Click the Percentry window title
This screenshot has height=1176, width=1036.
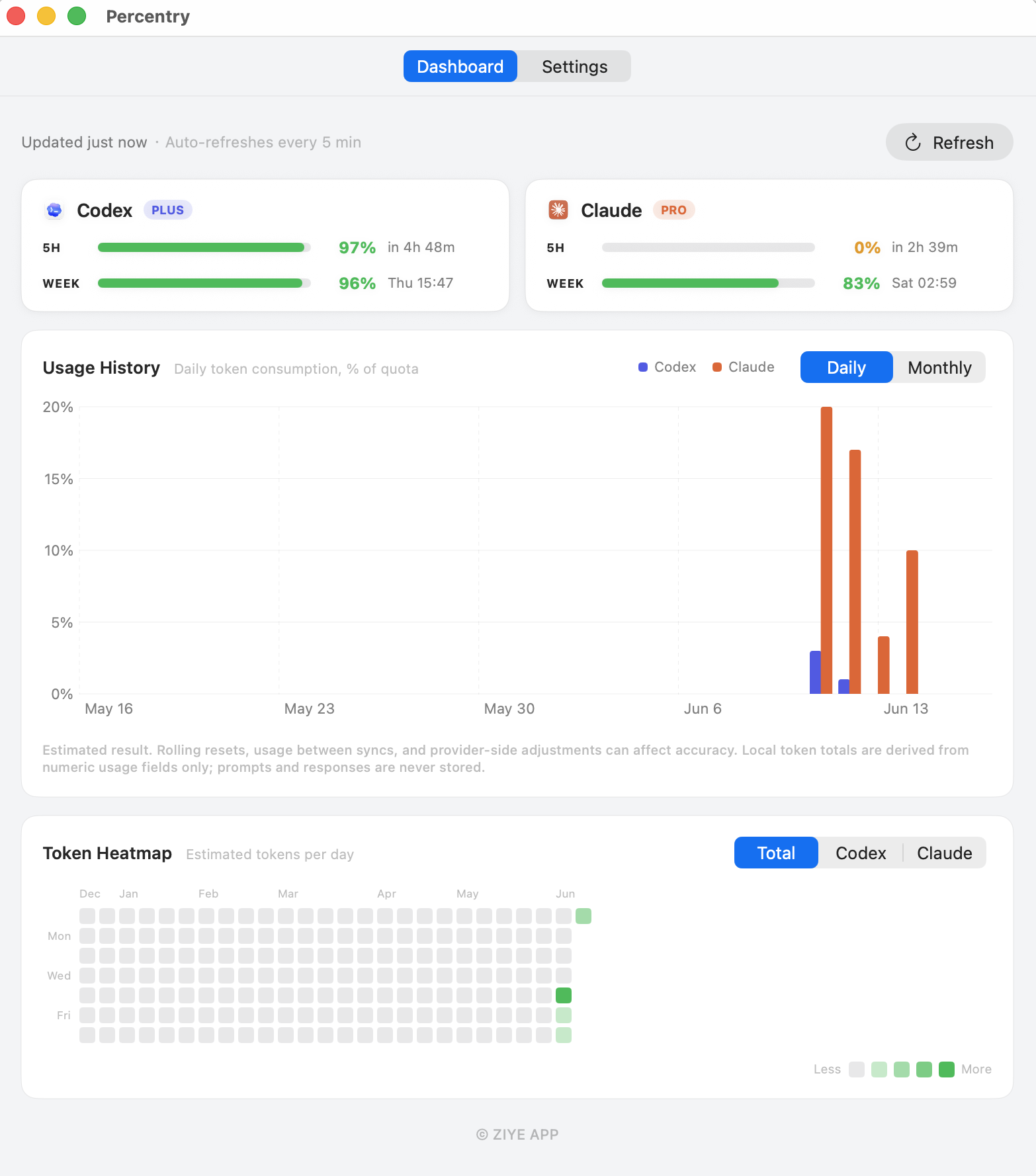[x=148, y=17]
